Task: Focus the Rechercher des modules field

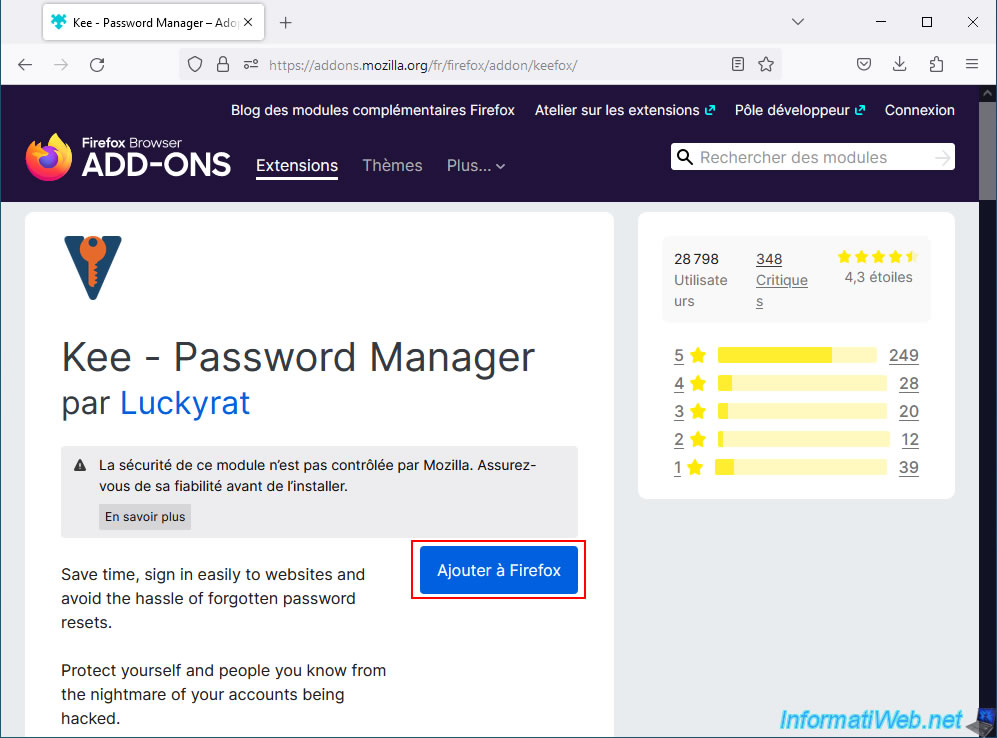Action: point(813,157)
